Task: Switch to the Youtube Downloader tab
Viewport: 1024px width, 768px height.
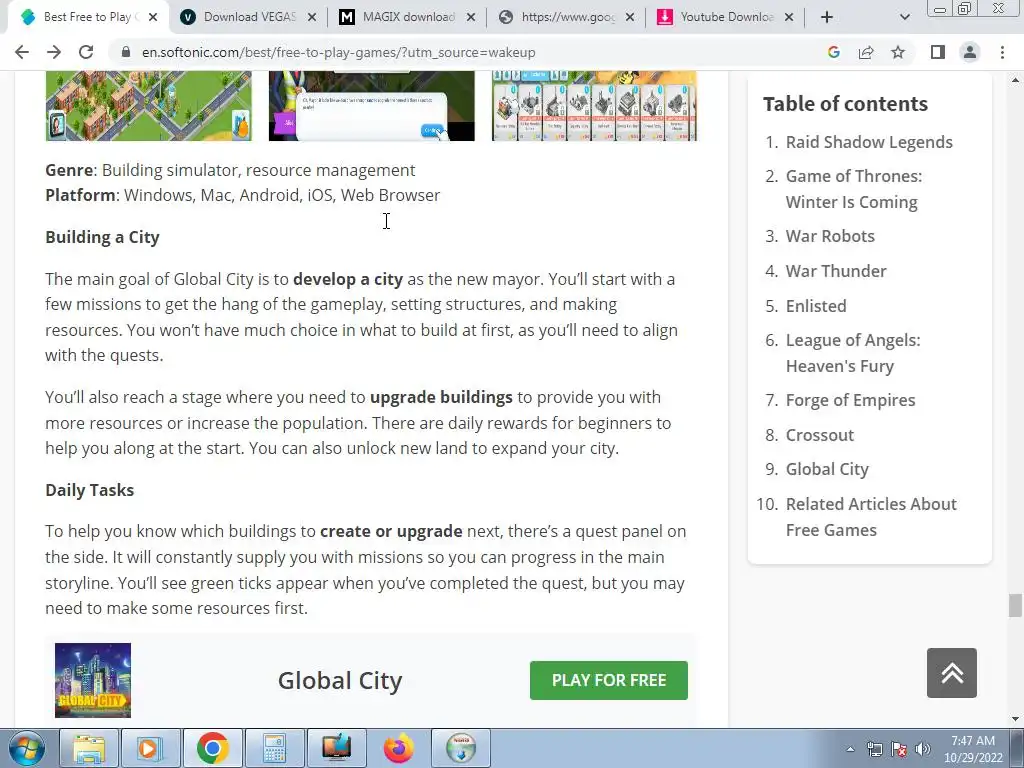Action: pyautogui.click(x=725, y=17)
